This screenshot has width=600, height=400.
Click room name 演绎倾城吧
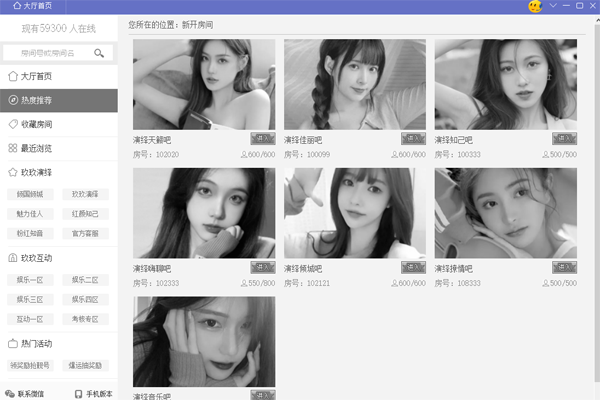click(x=303, y=269)
